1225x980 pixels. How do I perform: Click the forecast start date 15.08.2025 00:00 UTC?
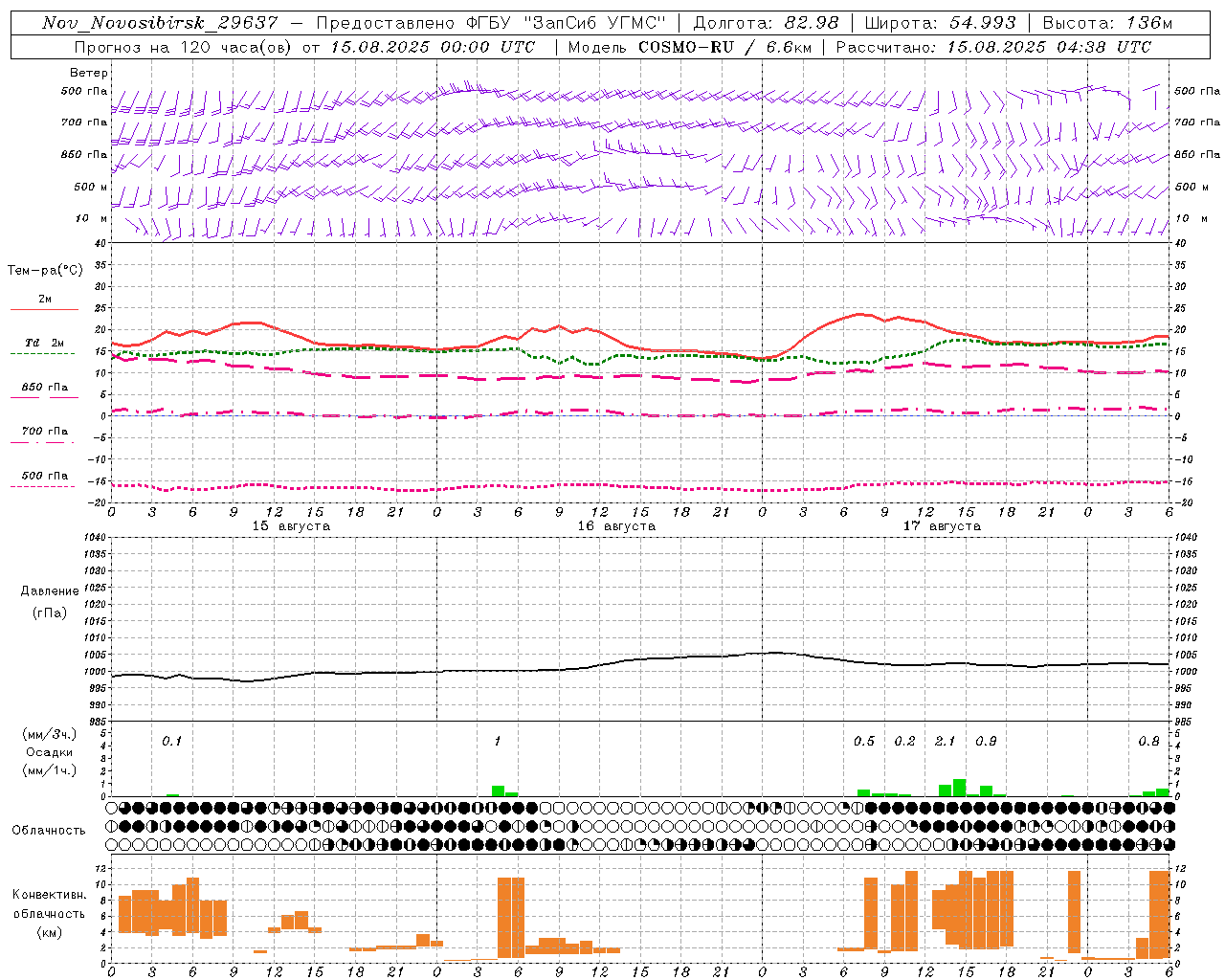(x=433, y=47)
